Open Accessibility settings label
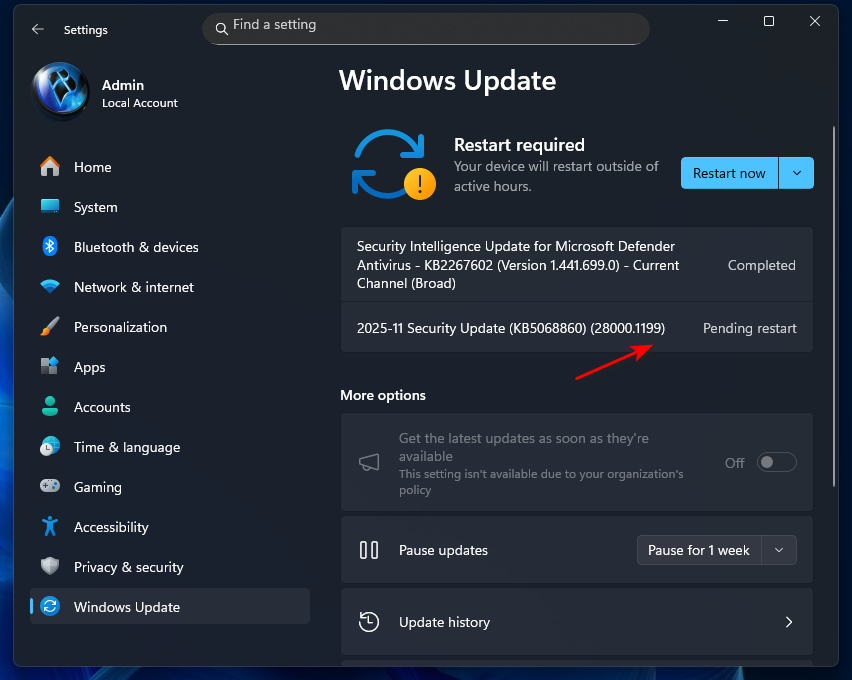Screen dimensions: 852x680 pos(111,527)
